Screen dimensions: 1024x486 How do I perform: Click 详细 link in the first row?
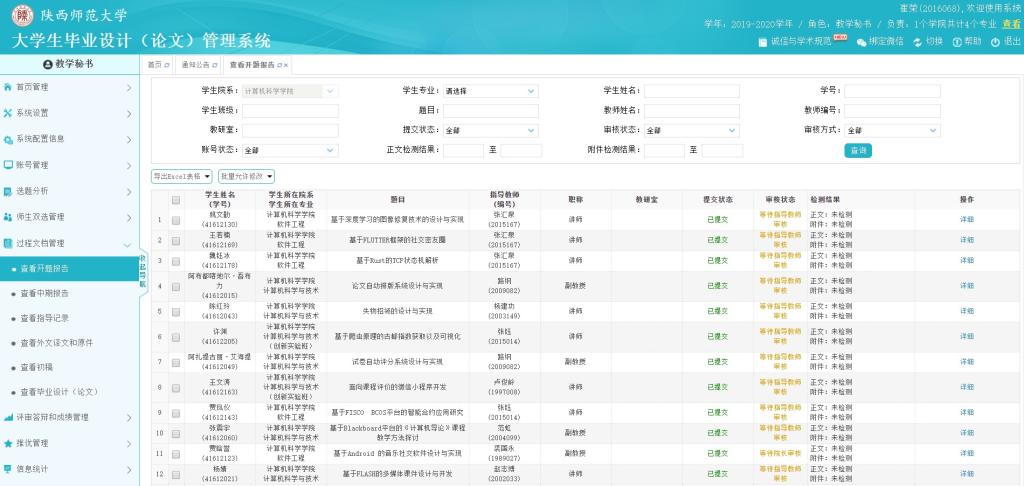[966, 219]
